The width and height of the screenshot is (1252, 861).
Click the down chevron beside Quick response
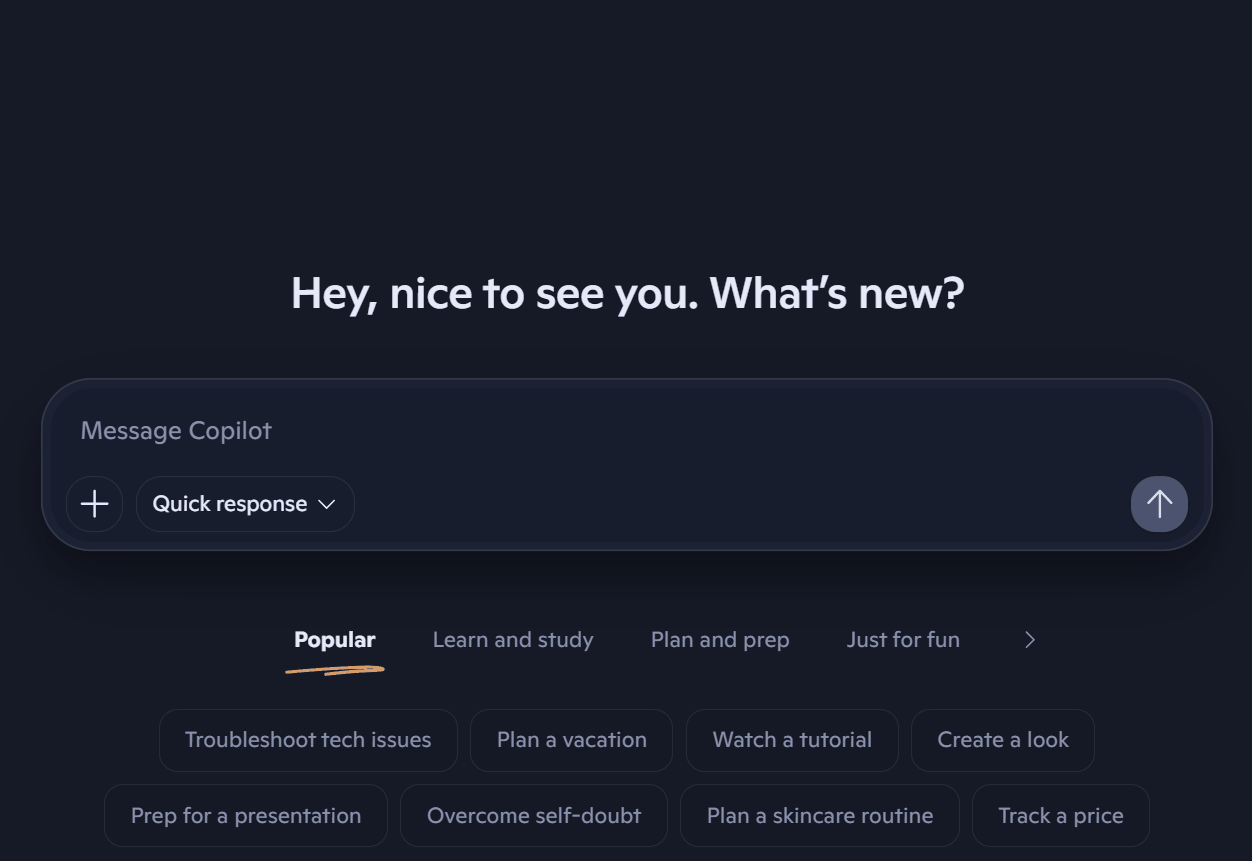pos(326,504)
